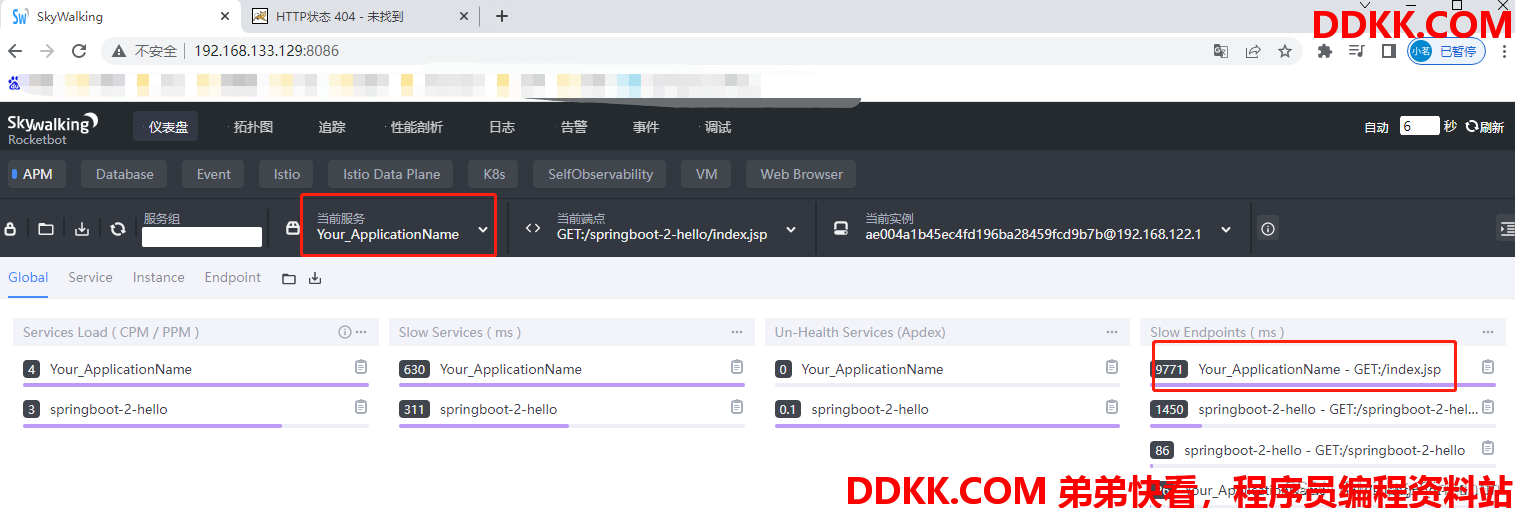Toggle the 自动 auto-refresh option
The height and width of the screenshot is (508, 1515).
[x=1377, y=127]
